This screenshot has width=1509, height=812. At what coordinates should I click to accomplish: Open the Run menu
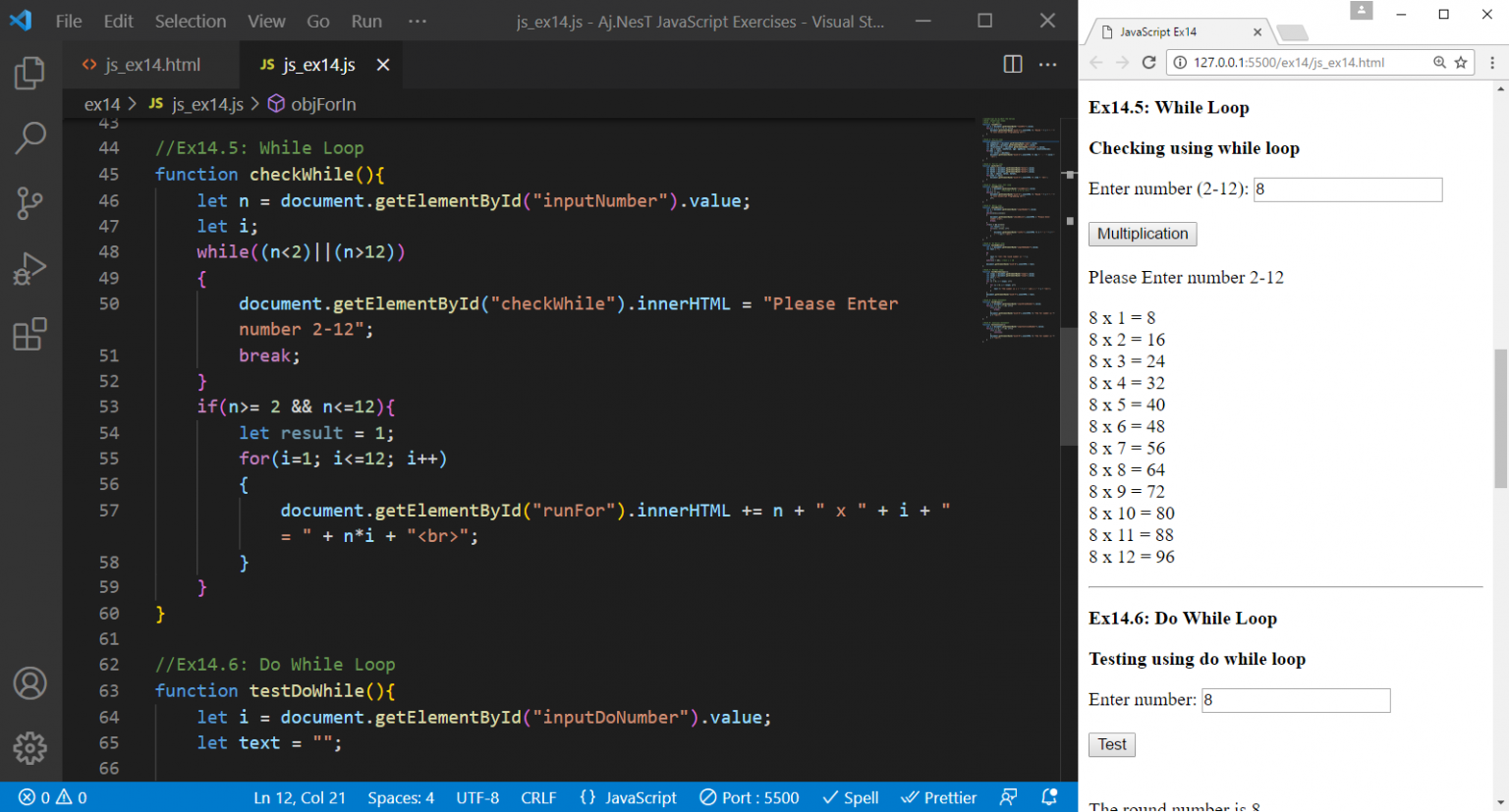(365, 21)
